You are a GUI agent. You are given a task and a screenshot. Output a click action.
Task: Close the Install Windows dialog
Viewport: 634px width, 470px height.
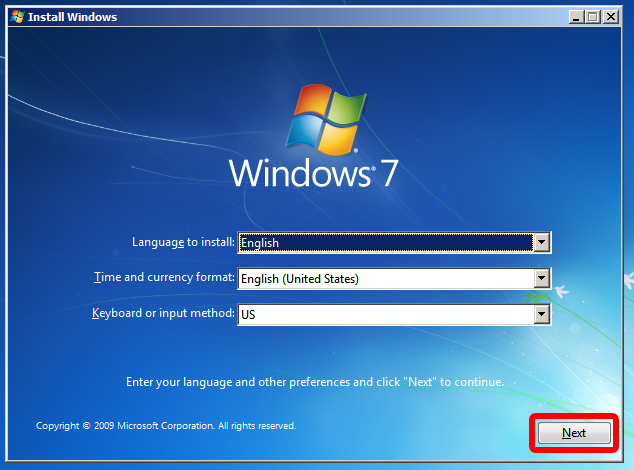(x=611, y=17)
